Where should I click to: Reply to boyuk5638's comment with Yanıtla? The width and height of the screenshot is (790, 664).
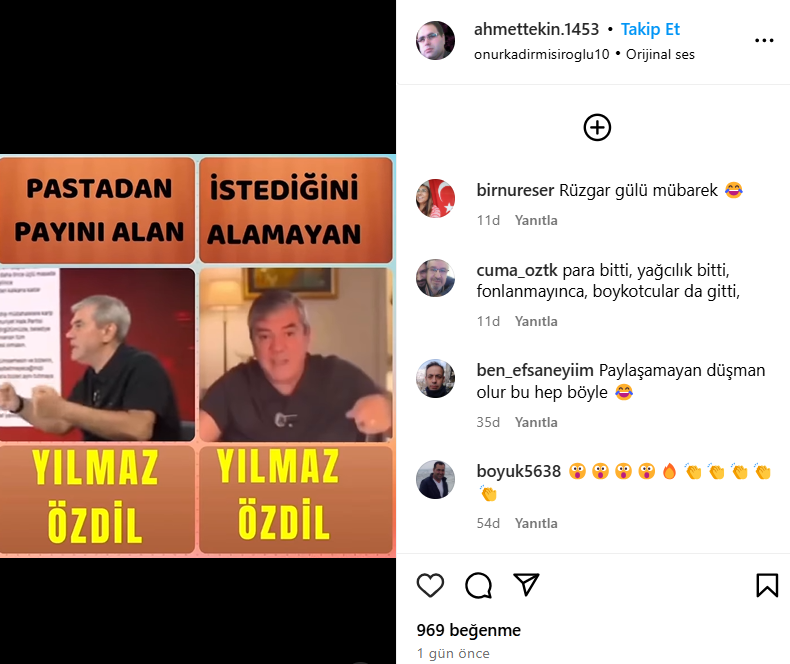(536, 523)
